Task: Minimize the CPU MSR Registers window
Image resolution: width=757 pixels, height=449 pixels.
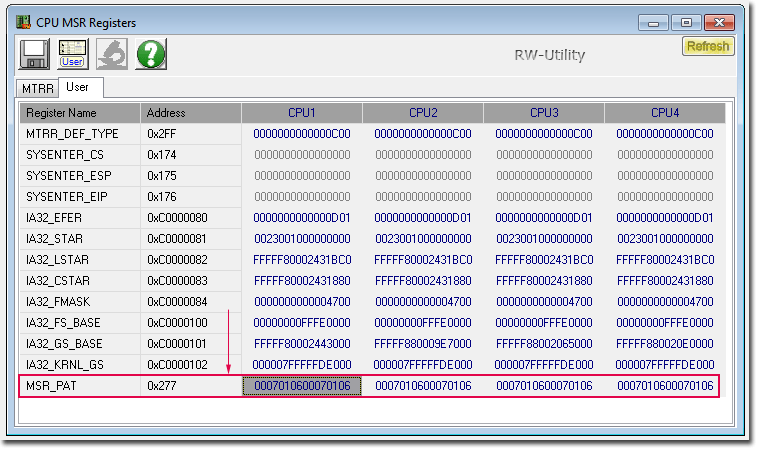Action: (653, 23)
